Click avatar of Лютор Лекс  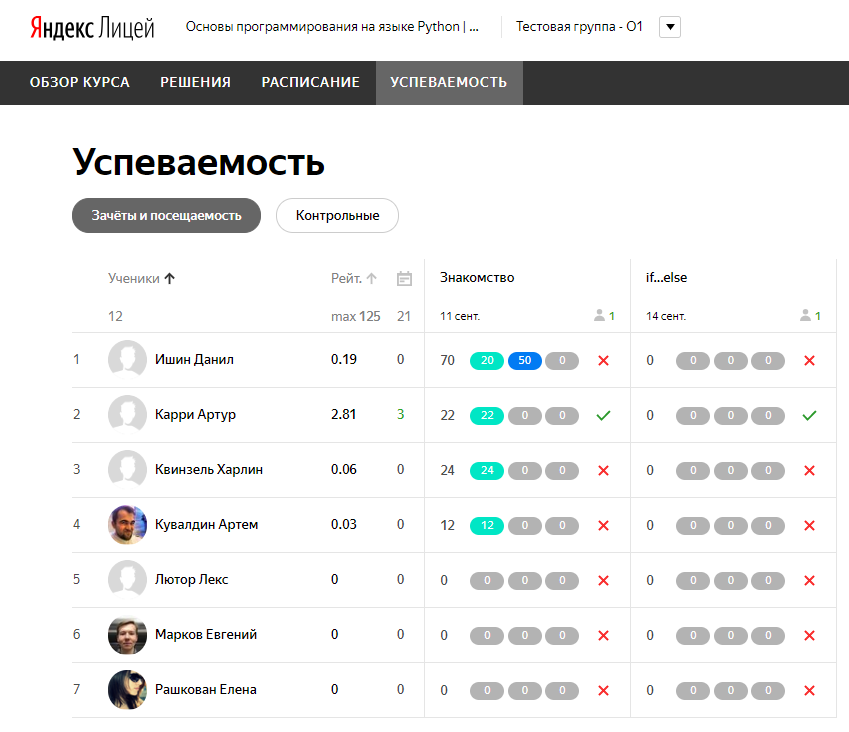coord(127,579)
